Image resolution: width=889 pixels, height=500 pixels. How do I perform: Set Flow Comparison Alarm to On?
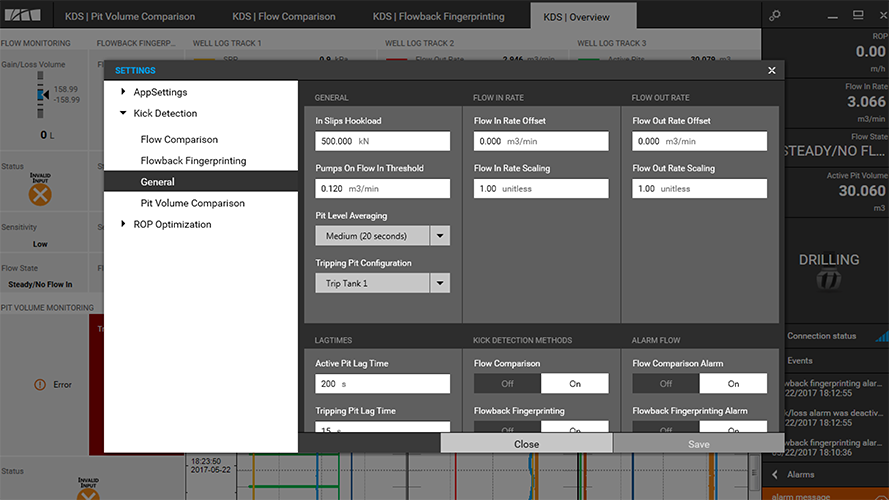click(733, 384)
